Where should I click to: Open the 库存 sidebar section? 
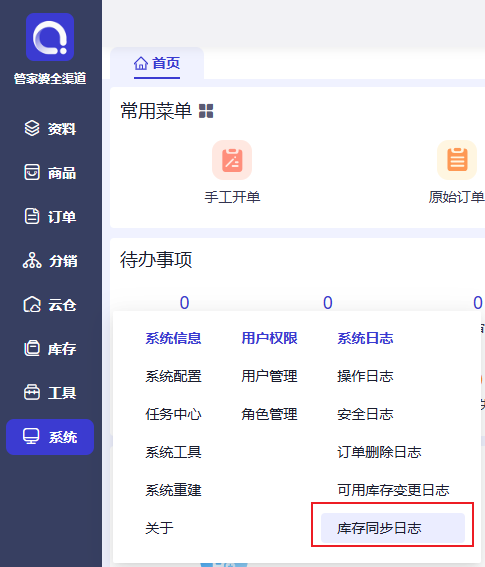(50, 349)
